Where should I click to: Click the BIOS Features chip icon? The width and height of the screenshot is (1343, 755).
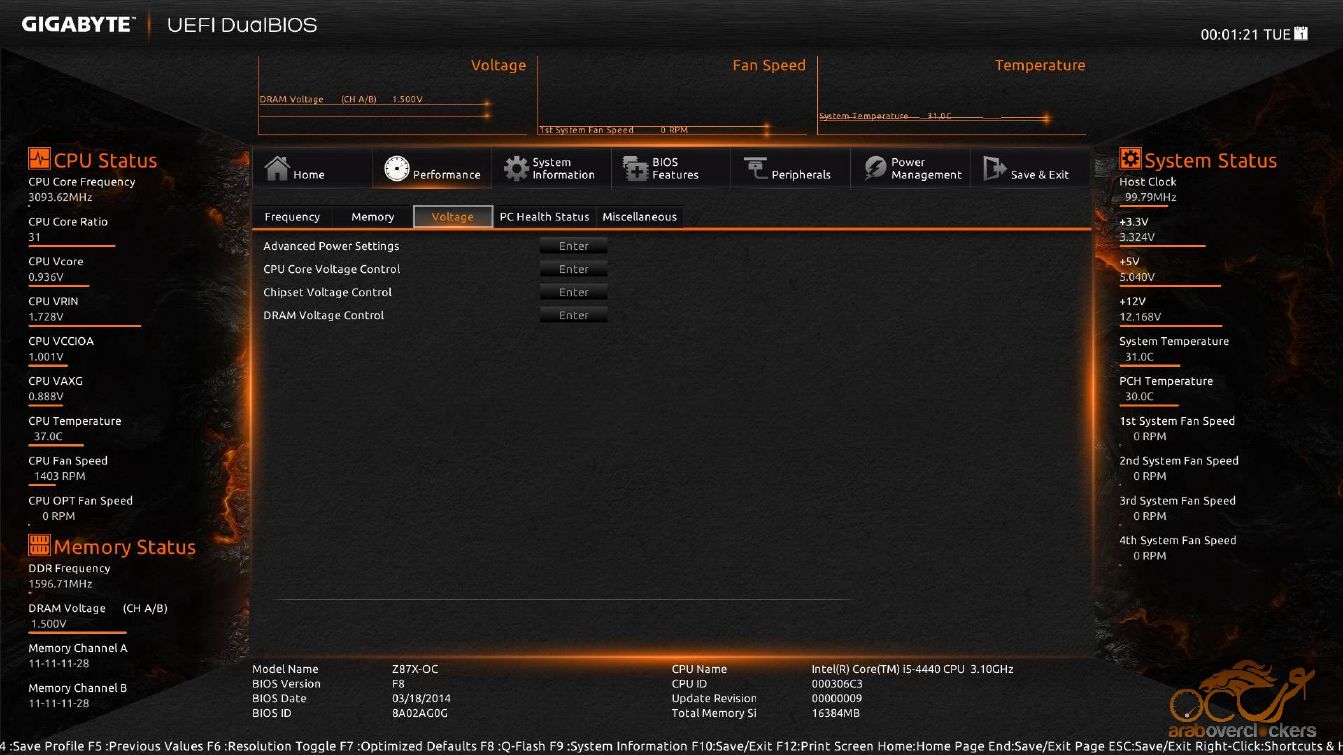click(636, 169)
